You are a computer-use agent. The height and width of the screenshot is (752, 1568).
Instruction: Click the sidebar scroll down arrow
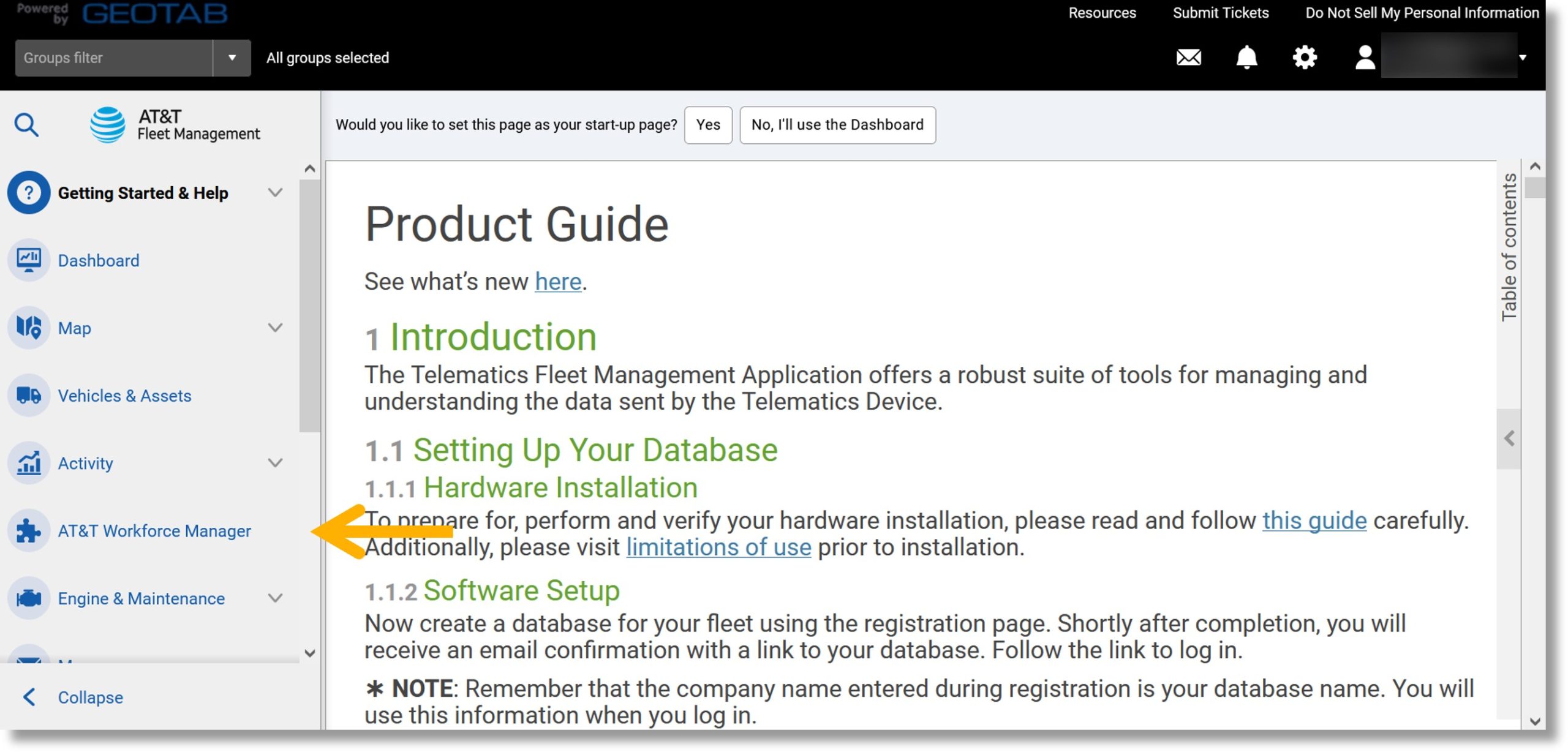point(310,653)
